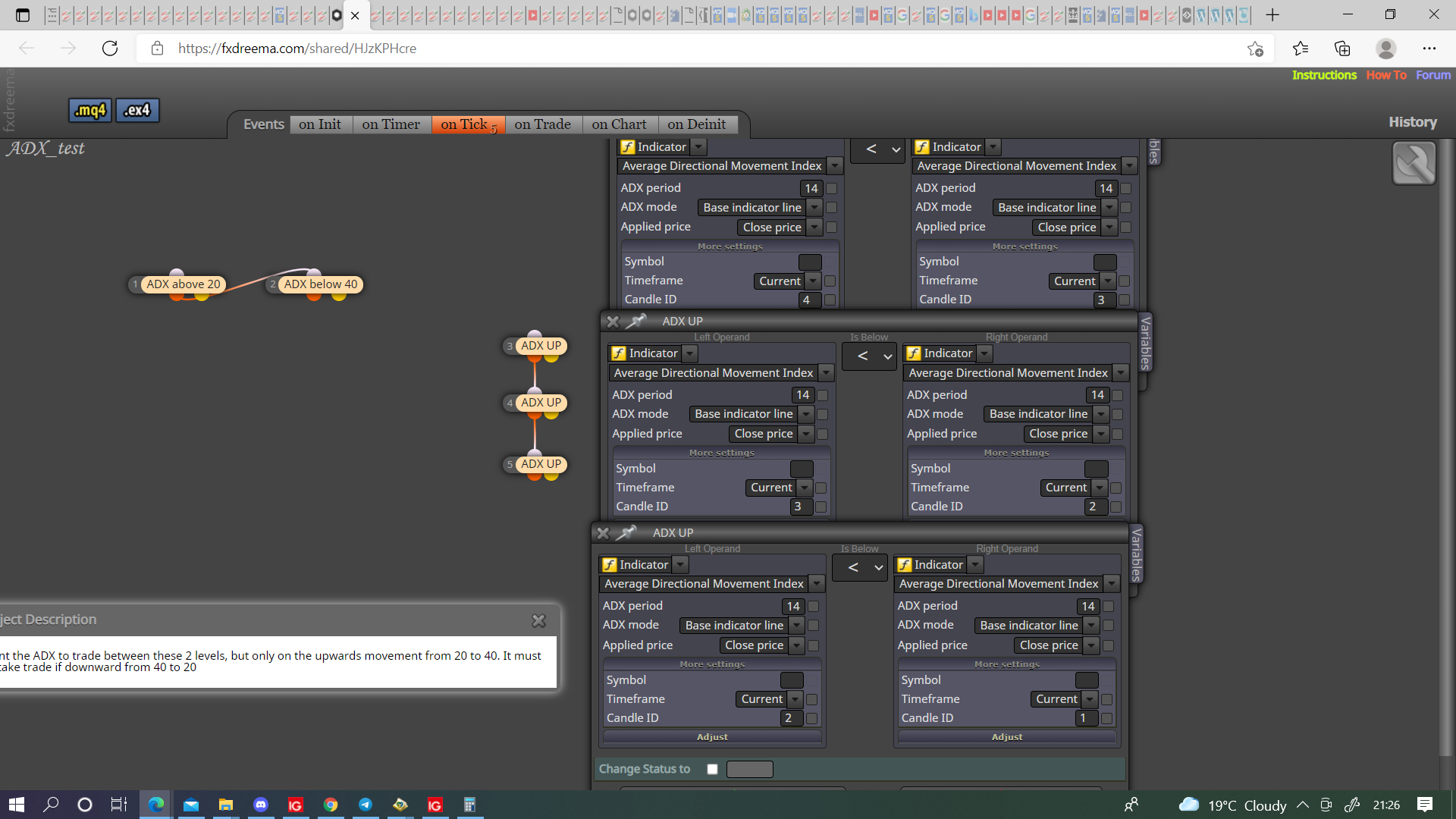Open Chrome from the taskbar
The width and height of the screenshot is (1456, 819).
pos(331,805)
